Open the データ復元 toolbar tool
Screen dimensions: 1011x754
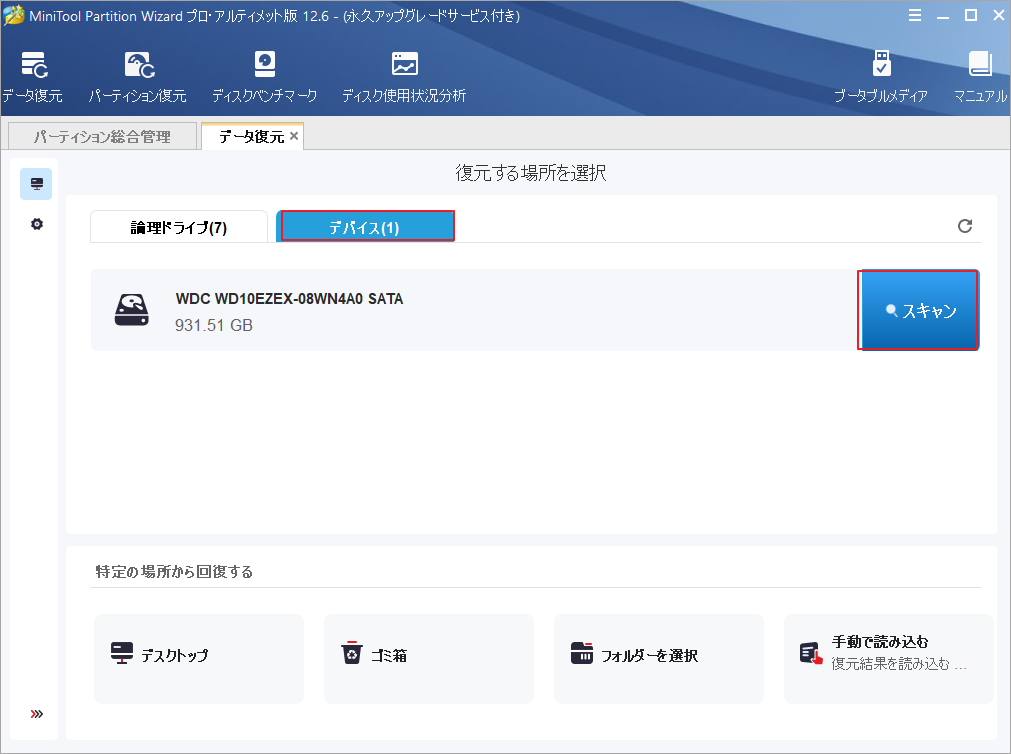click(x=32, y=77)
